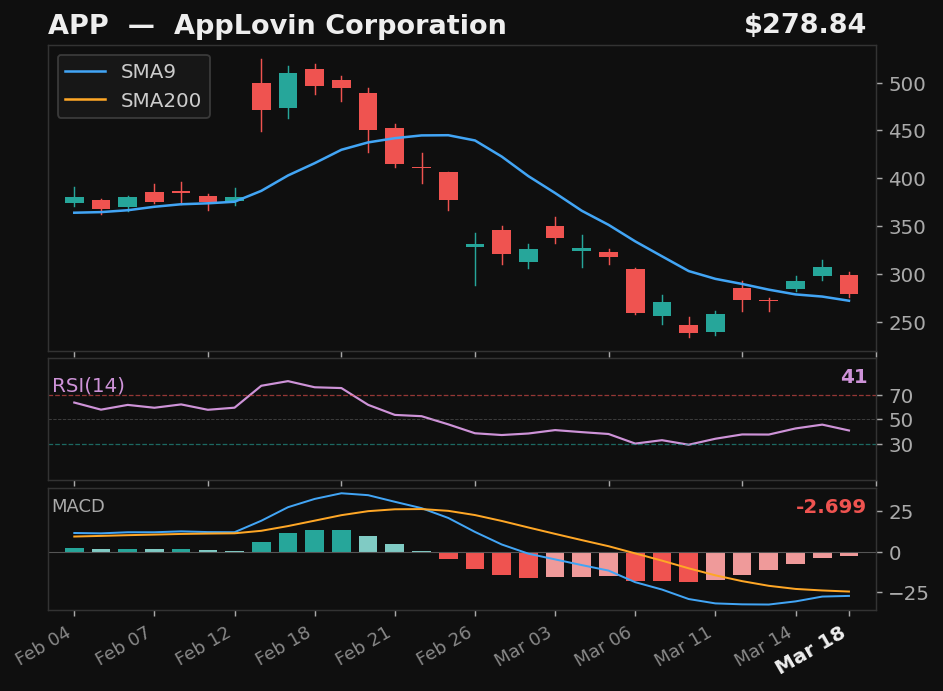
Task: Click the MACD value -2.699
Action: (x=831, y=506)
